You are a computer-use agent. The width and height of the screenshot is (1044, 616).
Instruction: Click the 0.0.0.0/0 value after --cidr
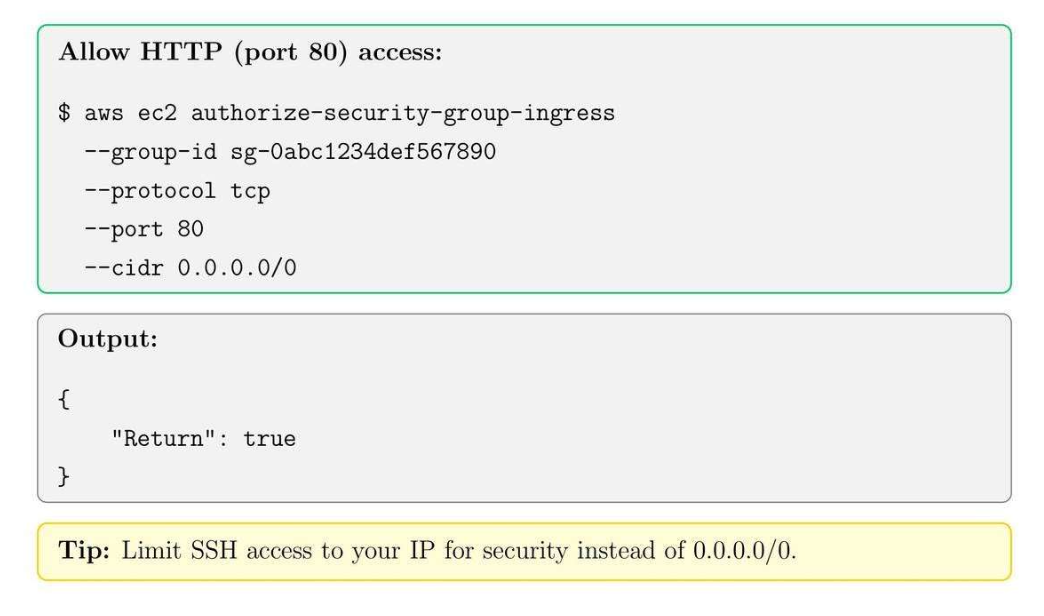coord(237,269)
